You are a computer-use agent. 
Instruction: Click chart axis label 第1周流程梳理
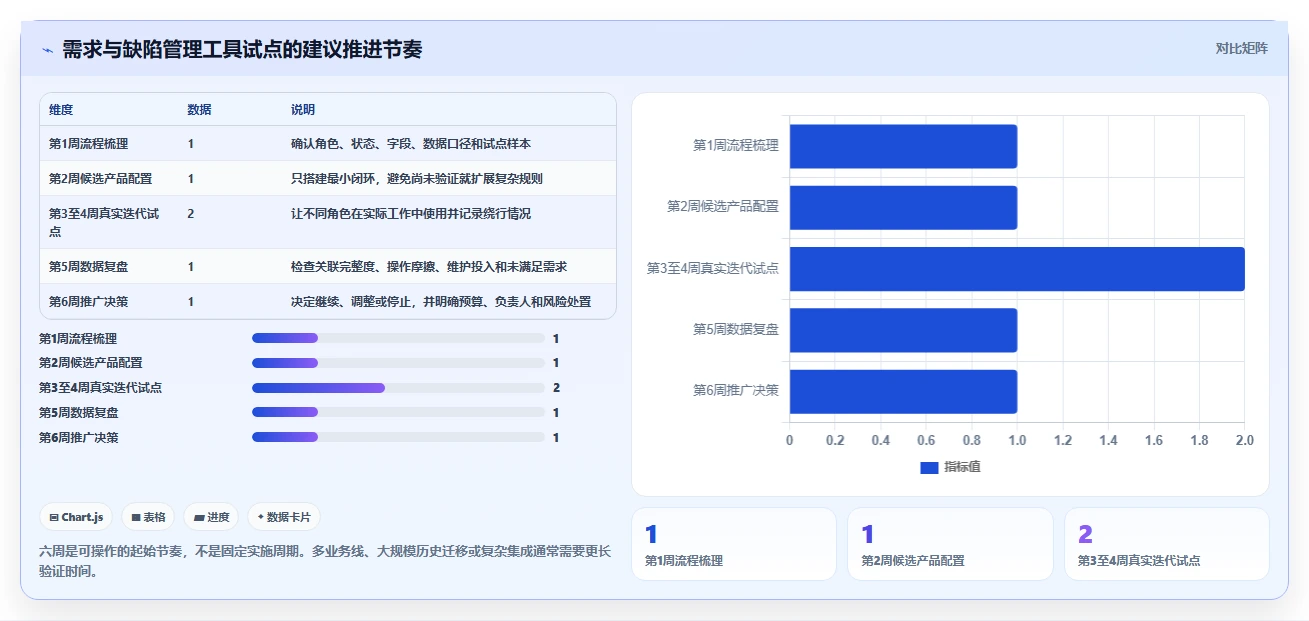click(736, 146)
